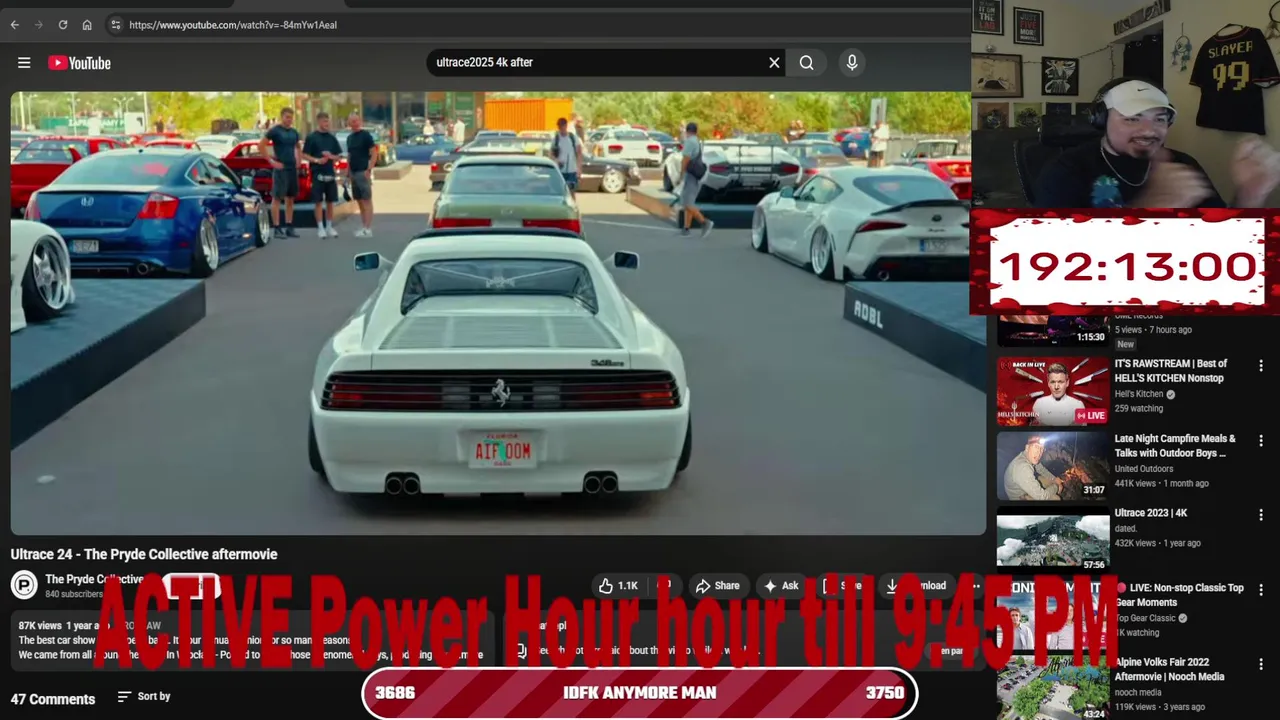Open the 1:15:30 video thumbnail
The image size is (1280, 720).
point(1053,330)
